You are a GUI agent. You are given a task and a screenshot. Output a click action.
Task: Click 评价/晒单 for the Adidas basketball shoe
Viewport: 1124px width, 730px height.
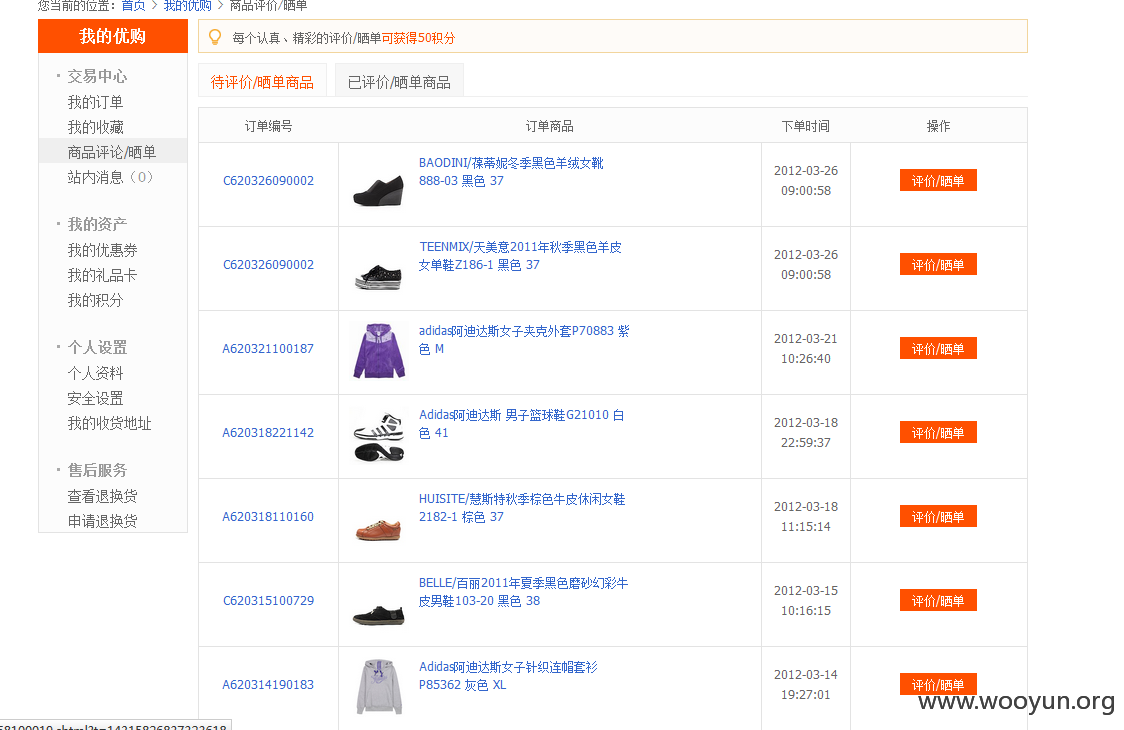point(938,432)
